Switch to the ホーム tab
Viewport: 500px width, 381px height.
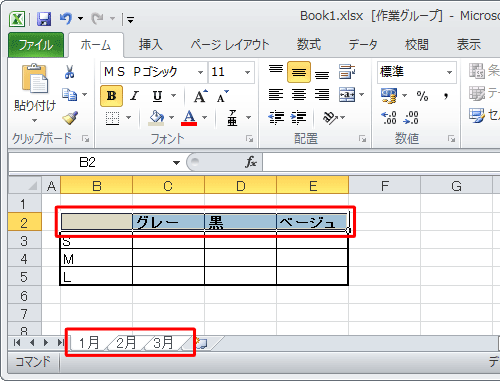[x=96, y=45]
